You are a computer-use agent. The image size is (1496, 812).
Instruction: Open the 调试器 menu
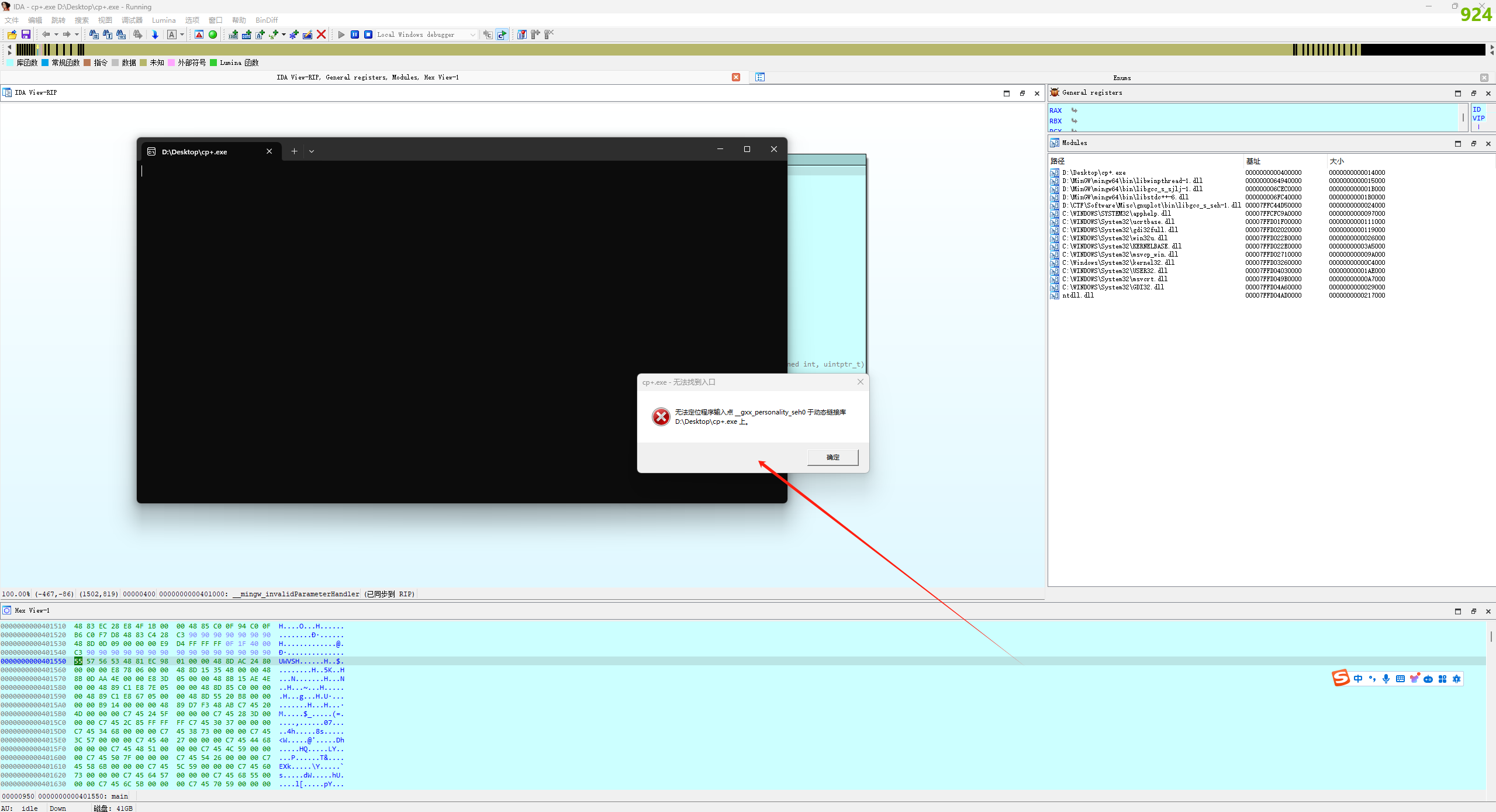tap(132, 20)
